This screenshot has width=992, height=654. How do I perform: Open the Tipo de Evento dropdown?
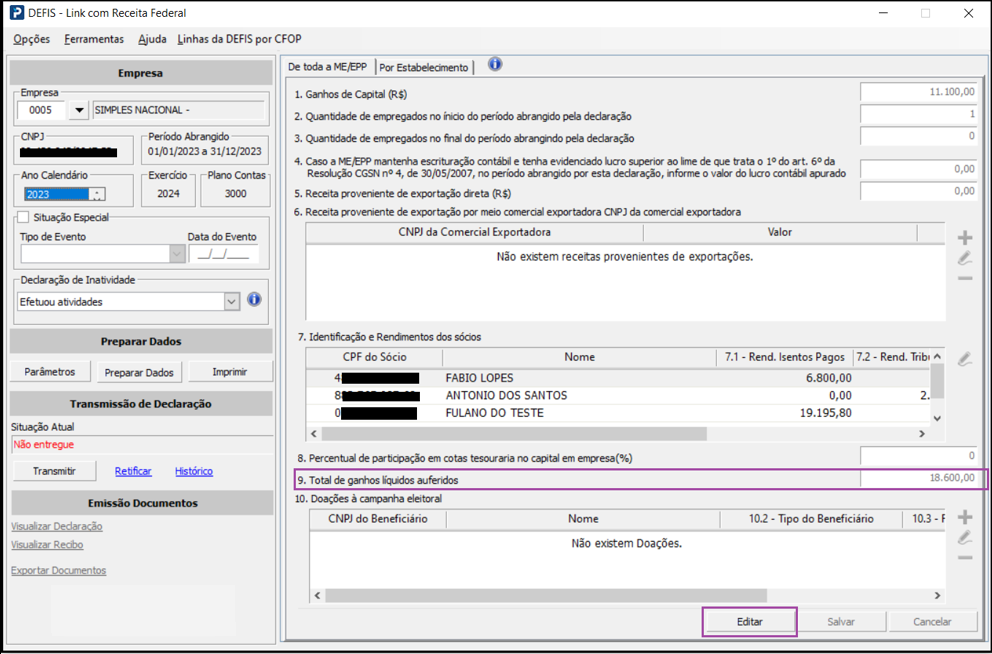pyautogui.click(x=177, y=254)
